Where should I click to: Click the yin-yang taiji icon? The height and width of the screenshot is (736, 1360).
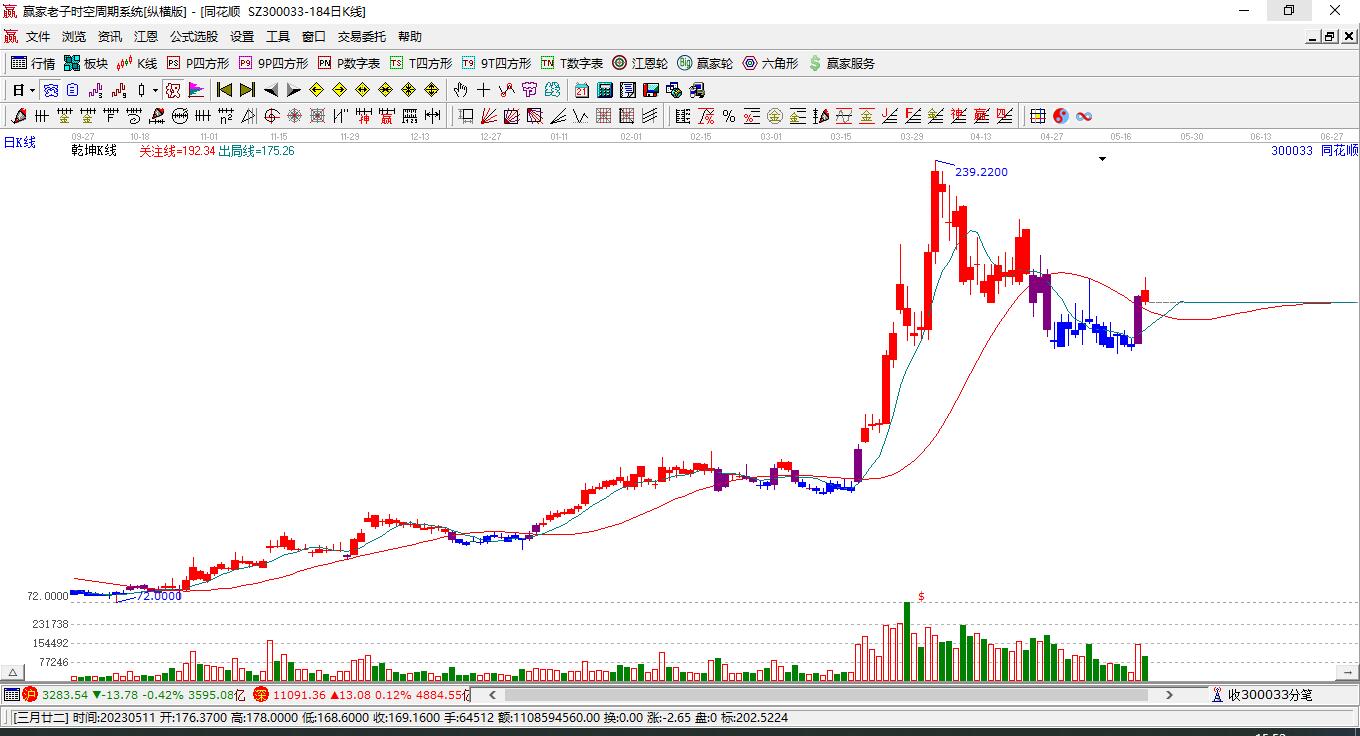point(1061,116)
